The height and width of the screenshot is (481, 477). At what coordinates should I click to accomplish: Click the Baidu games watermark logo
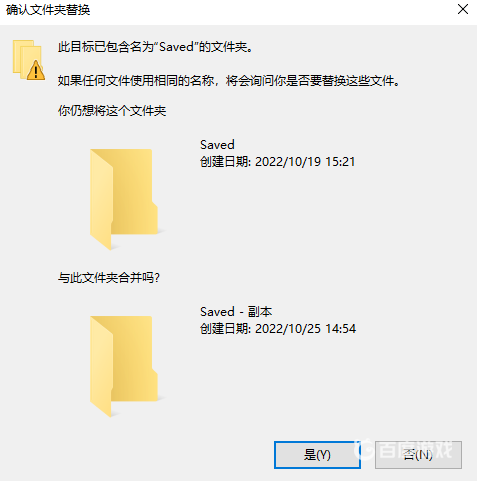click(404, 450)
